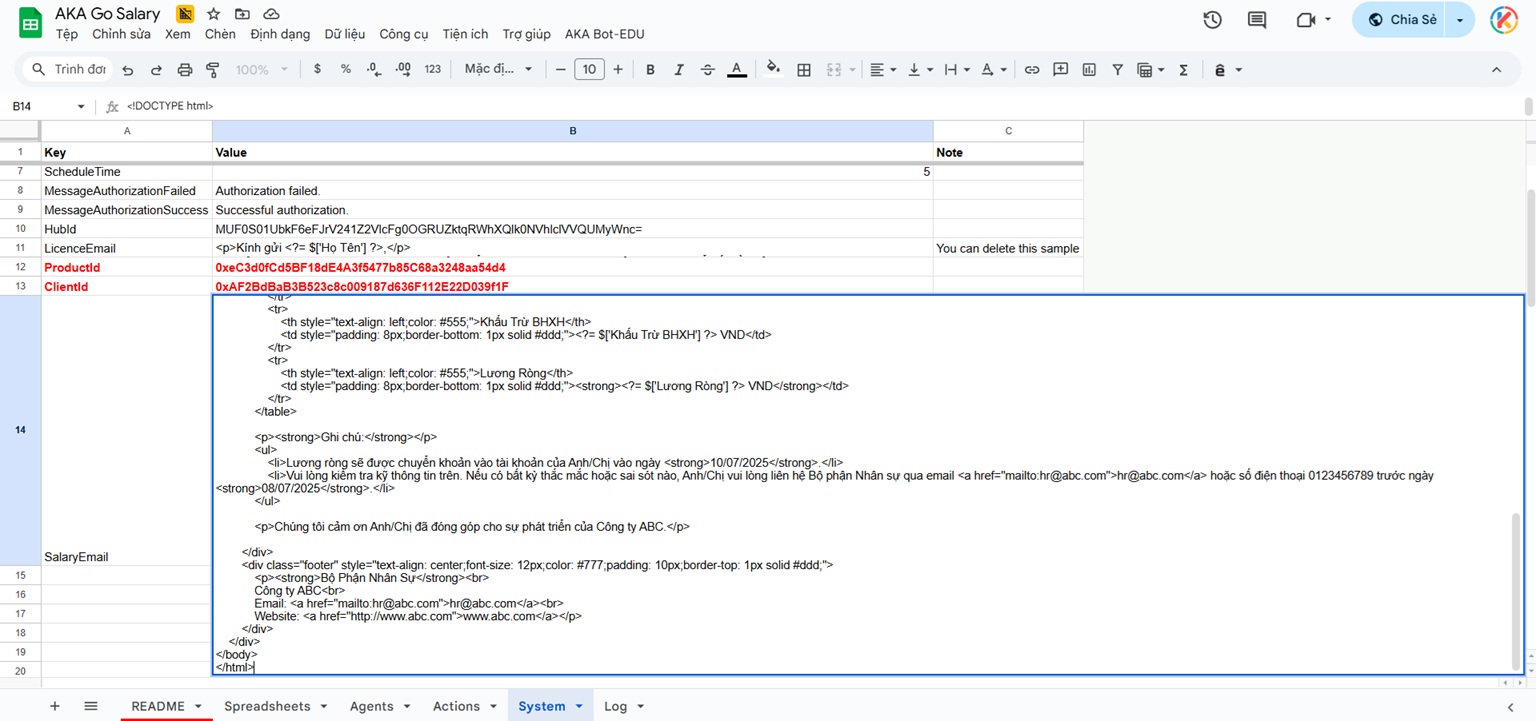Click the insert link icon
The height and width of the screenshot is (721, 1536).
coord(1032,70)
